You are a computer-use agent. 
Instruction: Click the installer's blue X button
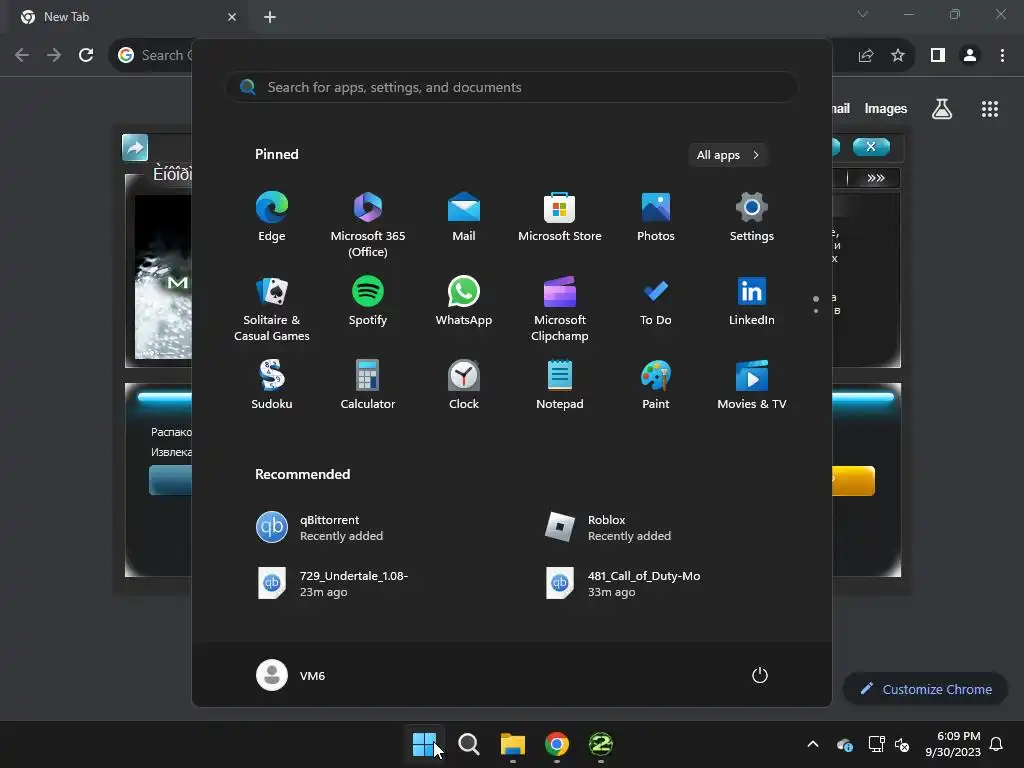point(871,147)
